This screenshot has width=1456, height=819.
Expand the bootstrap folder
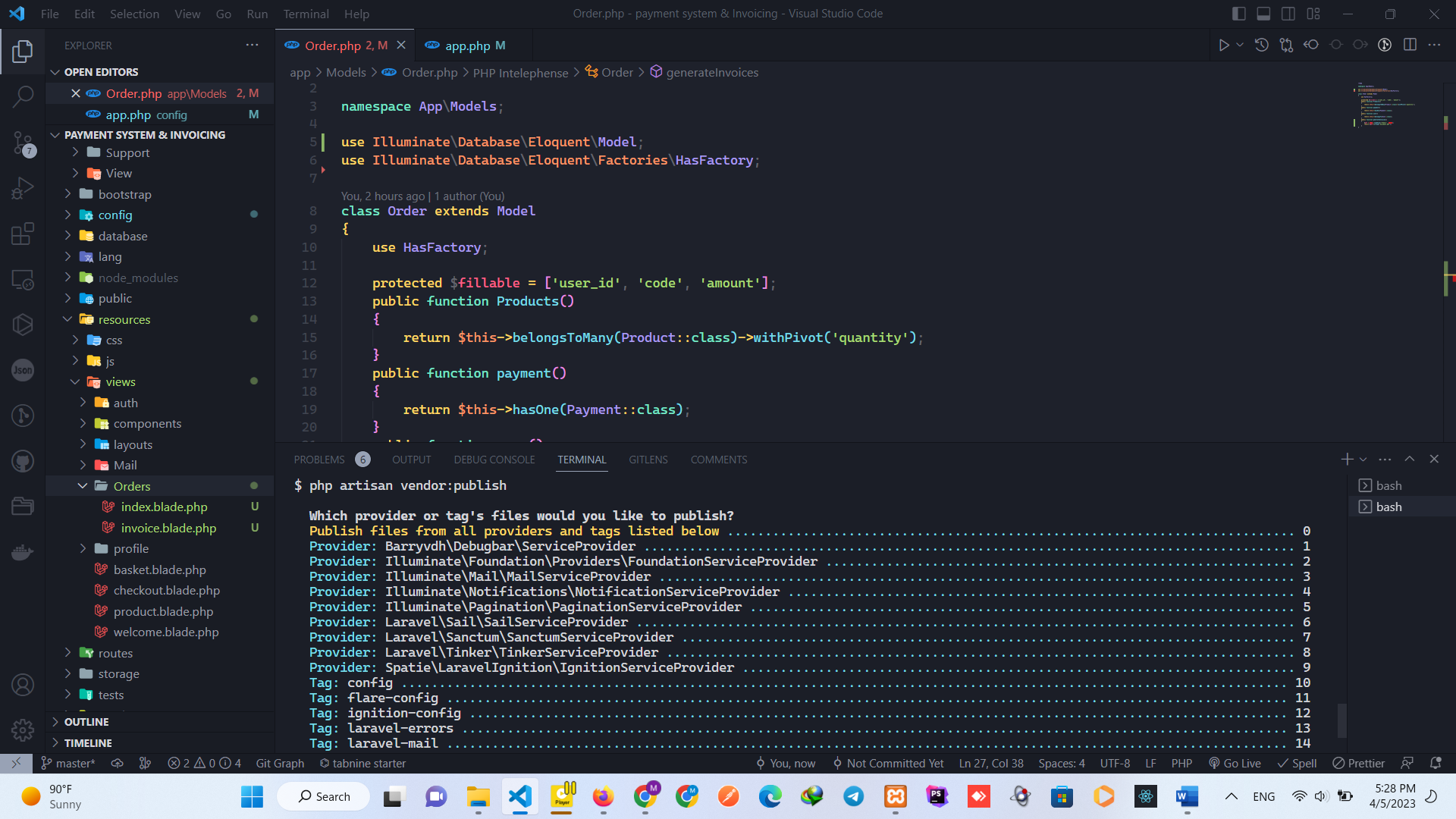(124, 194)
